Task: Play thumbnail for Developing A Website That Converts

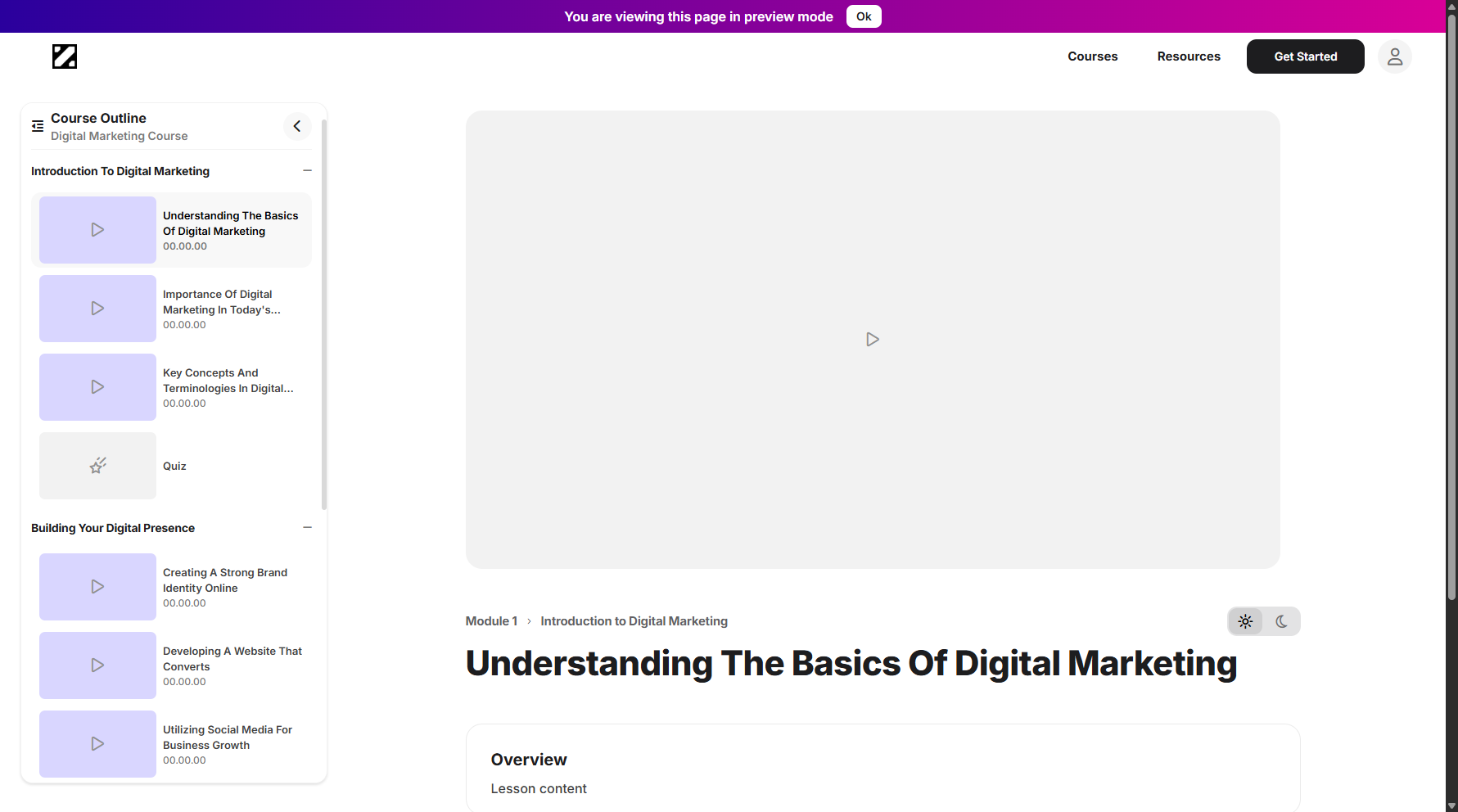Action: click(x=97, y=665)
